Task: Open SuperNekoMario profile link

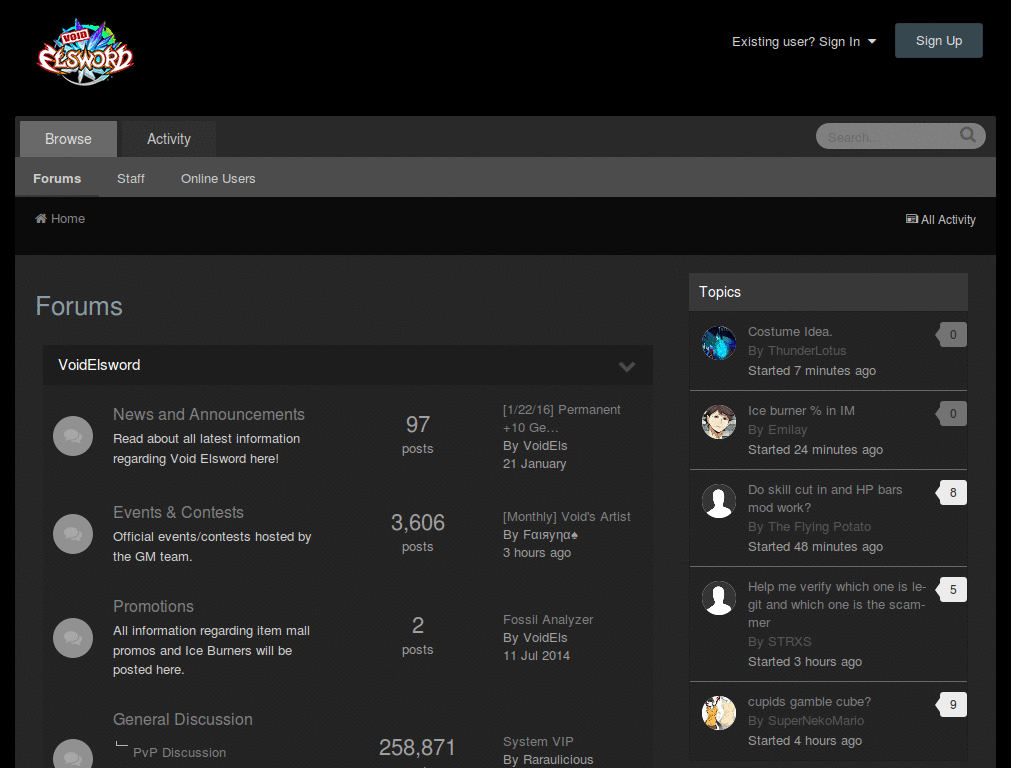Action: (816, 720)
